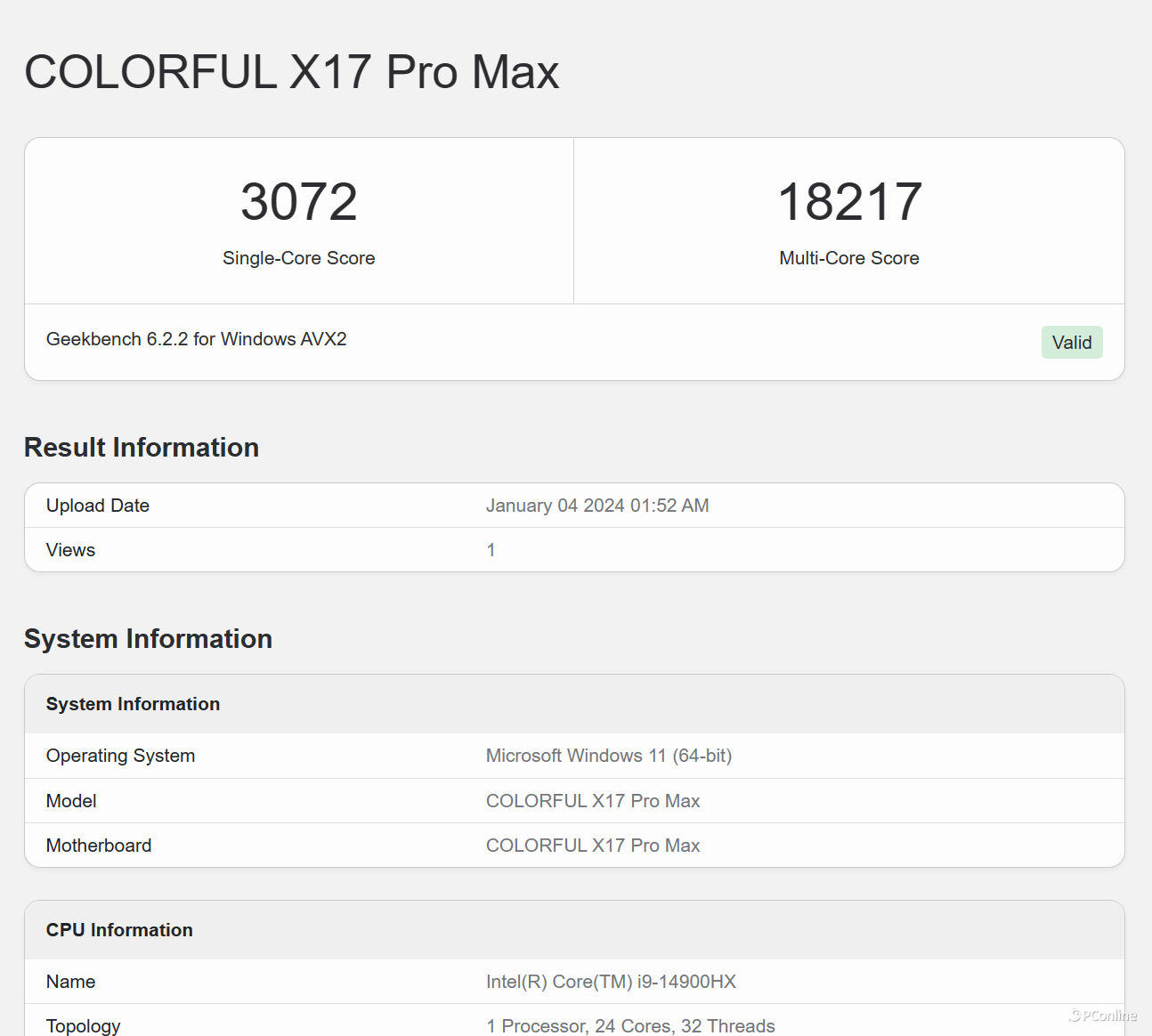Click the Single-Core Score label
Screen dimensions: 1152x1036
[299, 258]
